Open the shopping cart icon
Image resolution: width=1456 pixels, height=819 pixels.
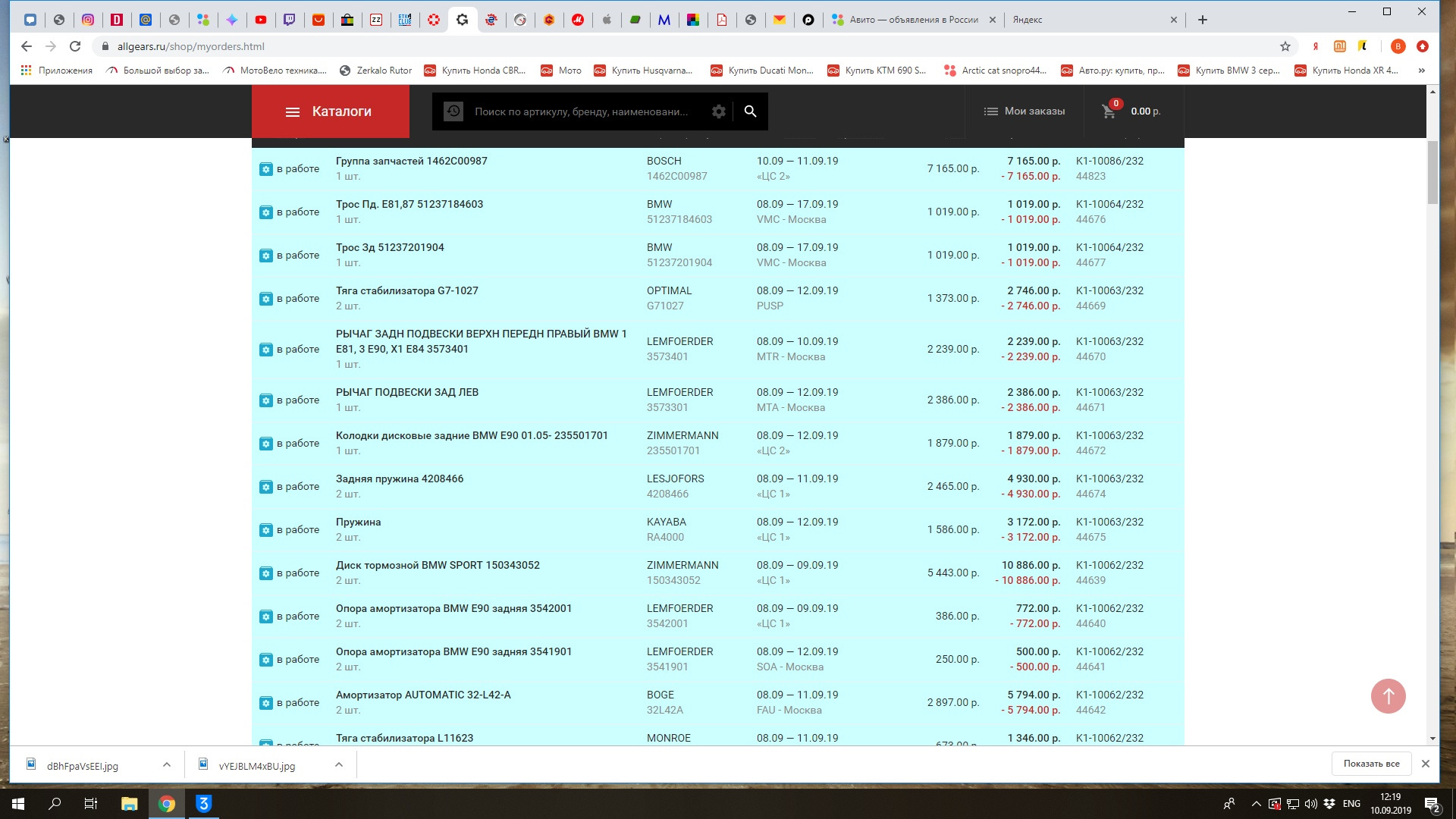point(1109,111)
